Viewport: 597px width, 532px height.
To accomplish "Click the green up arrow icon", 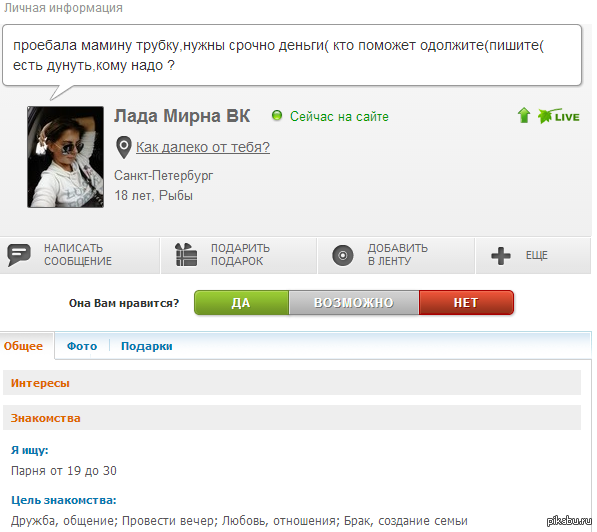I will (524, 115).
